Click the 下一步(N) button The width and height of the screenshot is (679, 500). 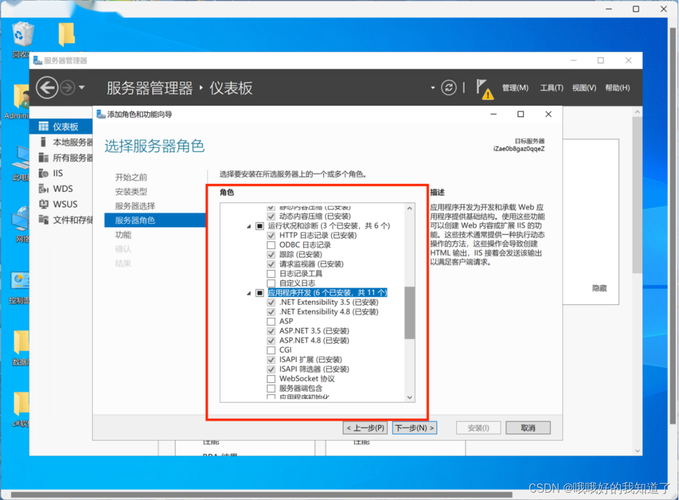pyautogui.click(x=414, y=428)
